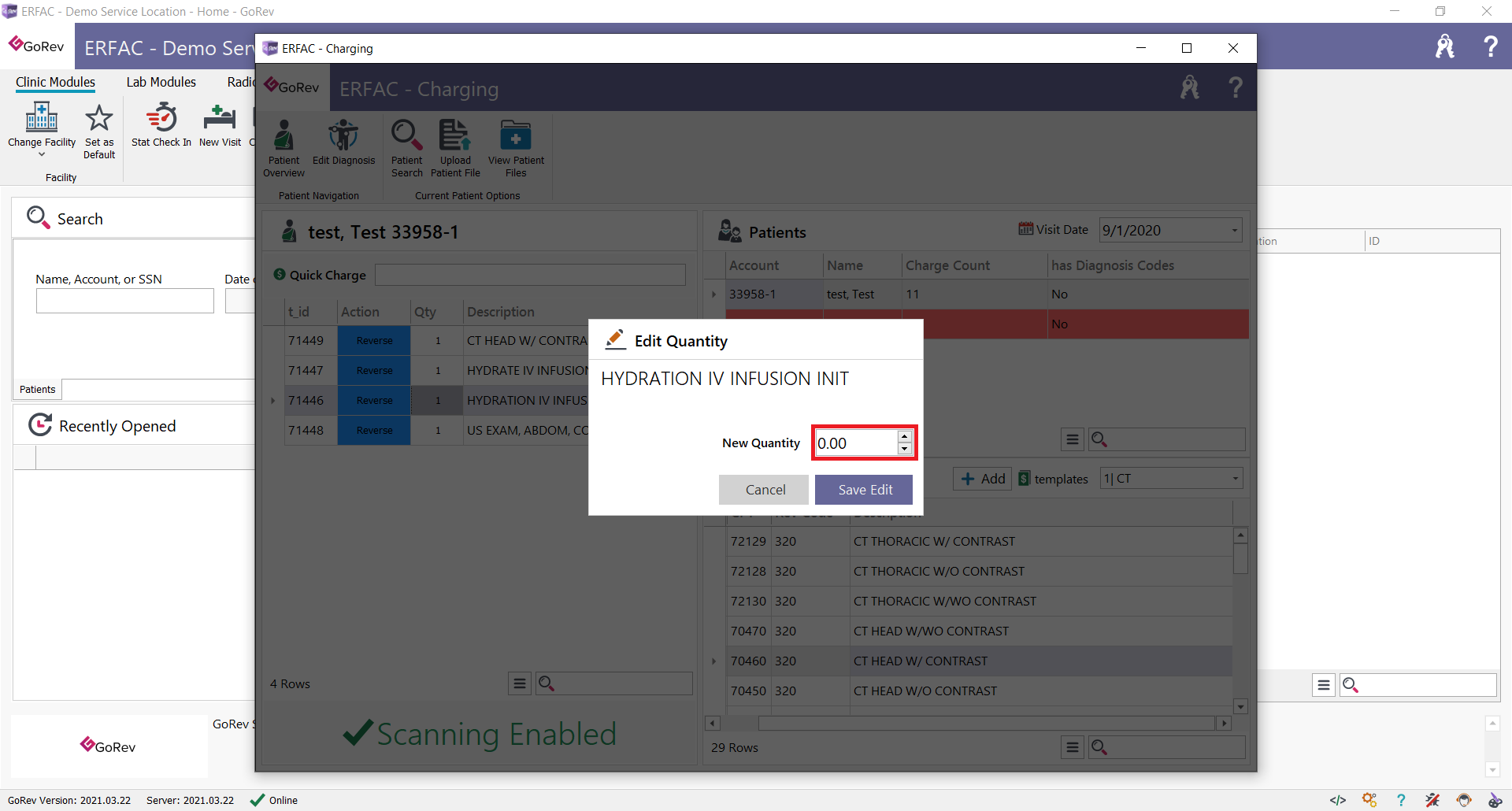
Task: Open the Patient Overview icon
Action: click(x=283, y=135)
